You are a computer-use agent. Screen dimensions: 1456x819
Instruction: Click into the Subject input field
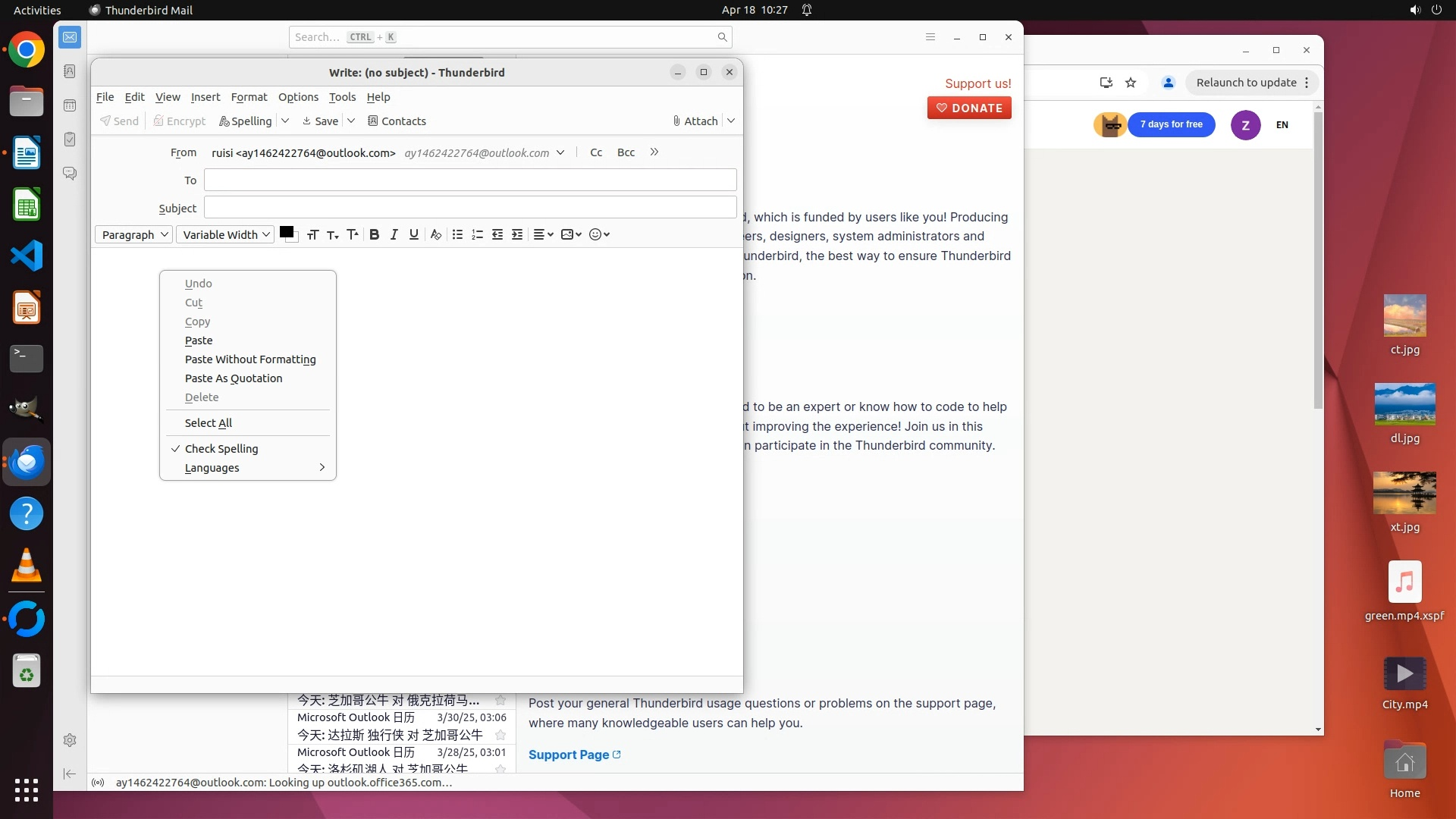470,208
